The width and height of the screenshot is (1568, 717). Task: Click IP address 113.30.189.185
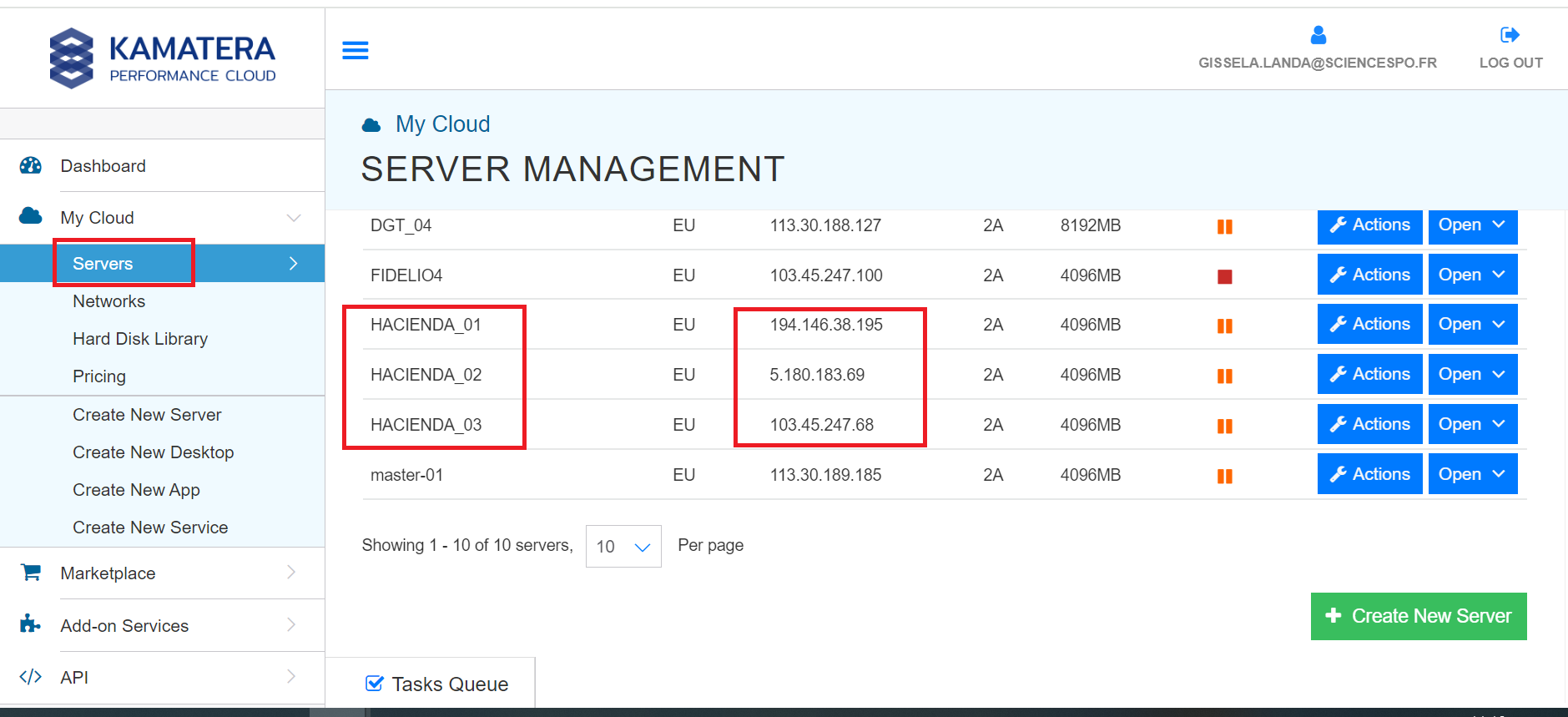(x=825, y=475)
